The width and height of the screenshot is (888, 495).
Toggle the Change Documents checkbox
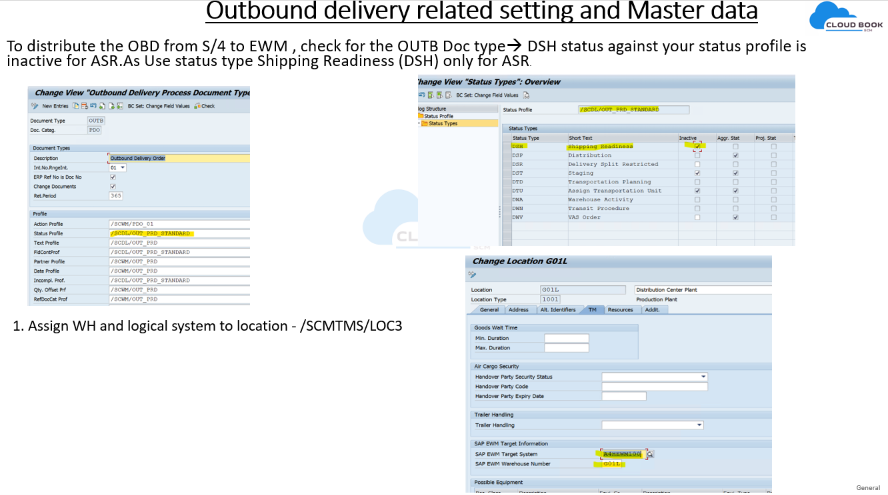113,186
